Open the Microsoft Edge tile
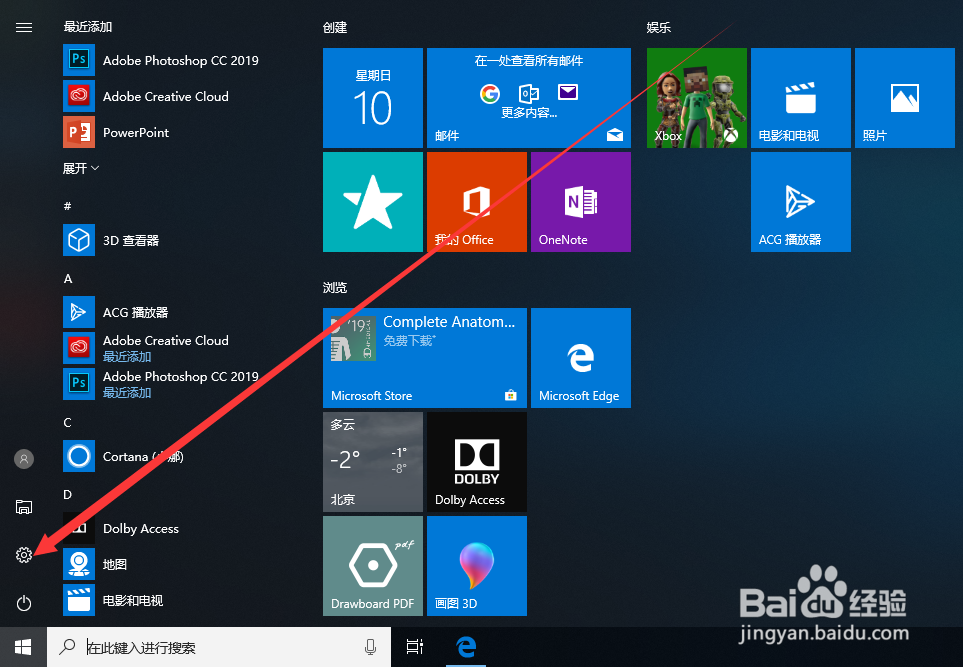963x667 pixels. [x=580, y=358]
